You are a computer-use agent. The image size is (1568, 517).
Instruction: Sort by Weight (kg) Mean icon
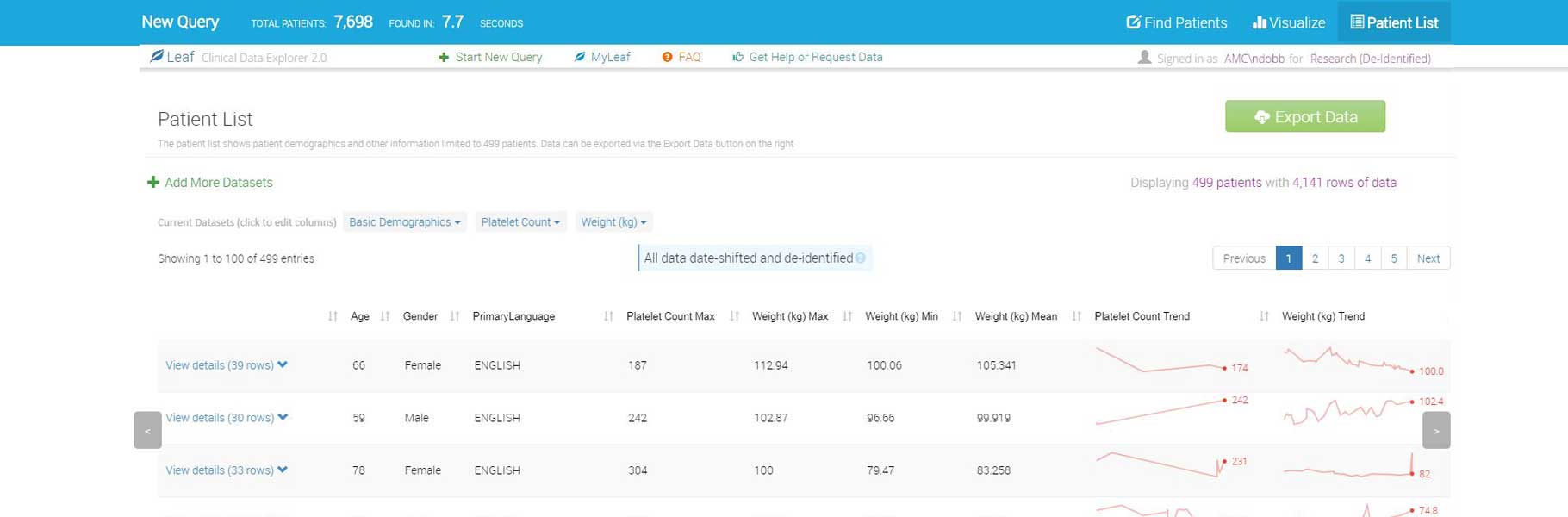957,317
